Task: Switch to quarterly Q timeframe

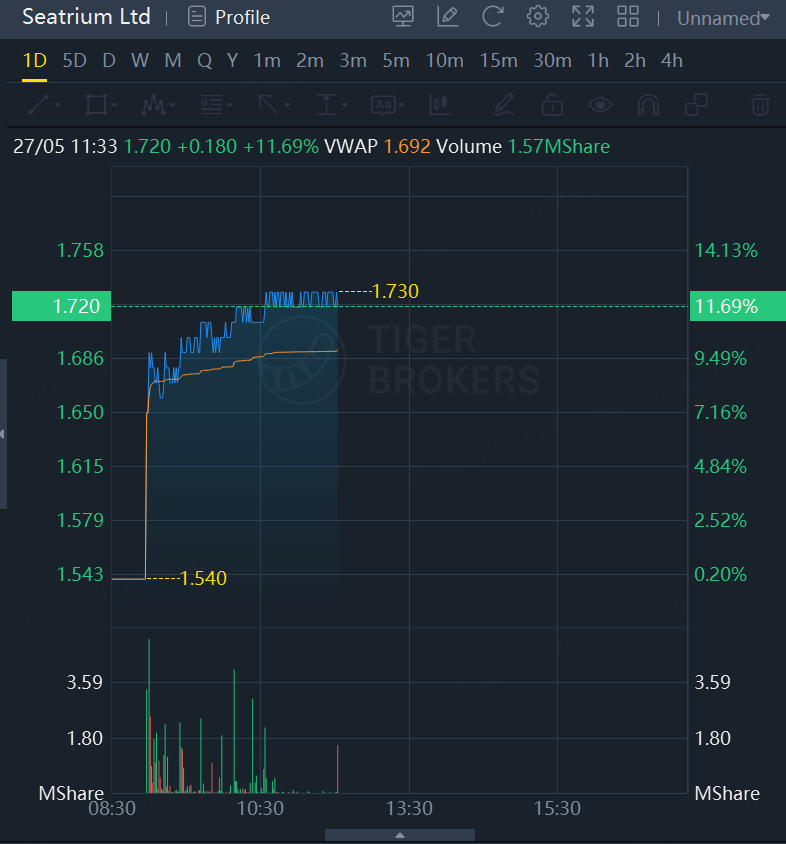Action: point(205,61)
